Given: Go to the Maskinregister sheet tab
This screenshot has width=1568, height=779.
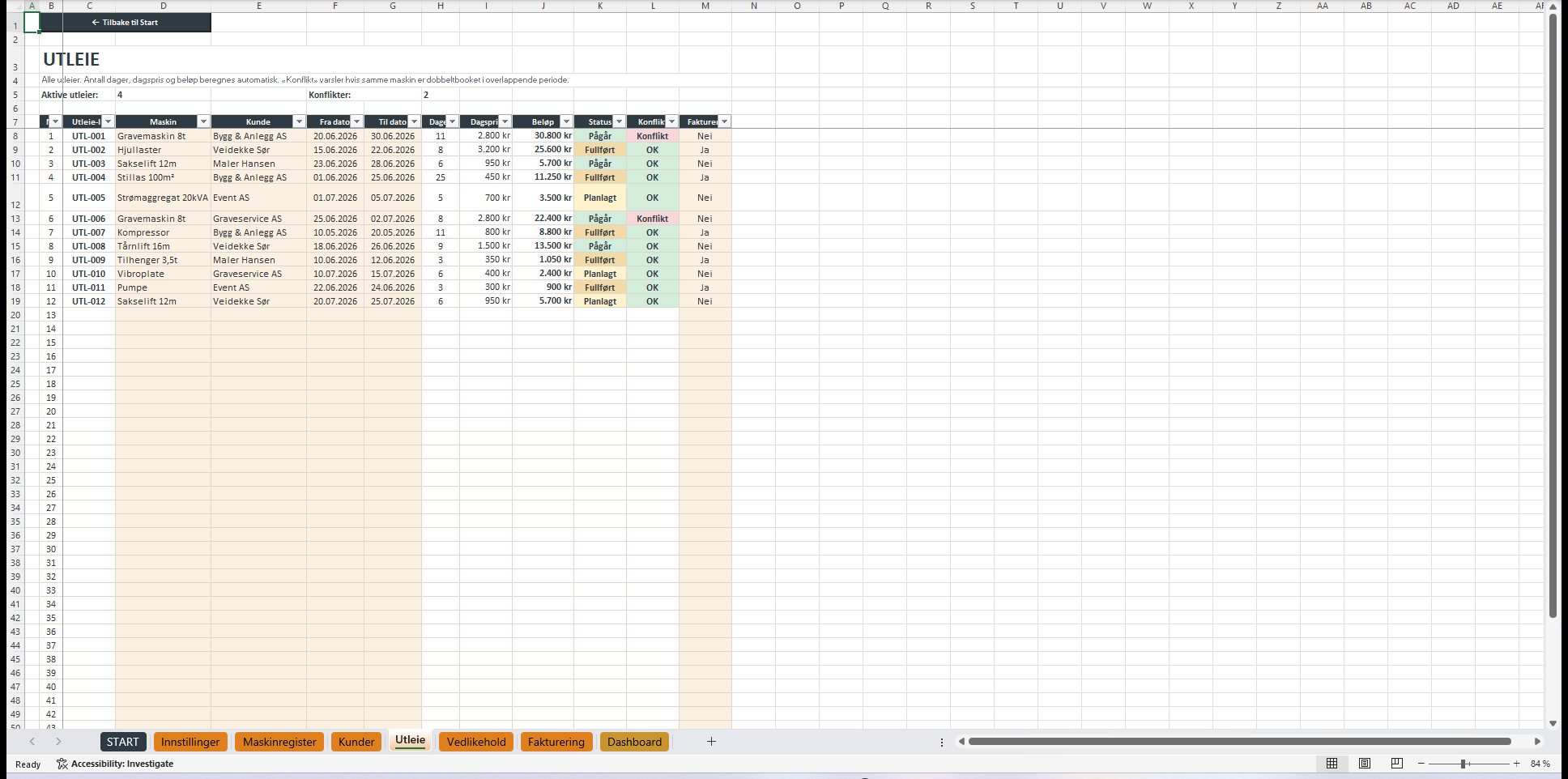Looking at the screenshot, I should 279,742.
